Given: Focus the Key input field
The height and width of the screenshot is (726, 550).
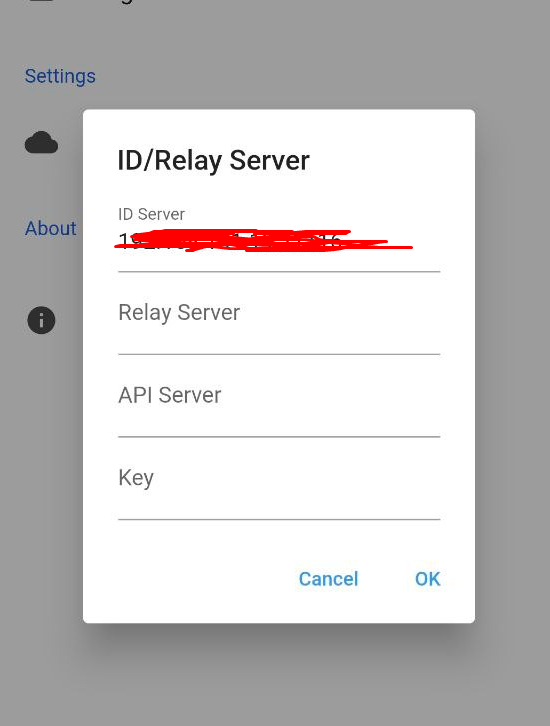Looking at the screenshot, I should tap(279, 484).
